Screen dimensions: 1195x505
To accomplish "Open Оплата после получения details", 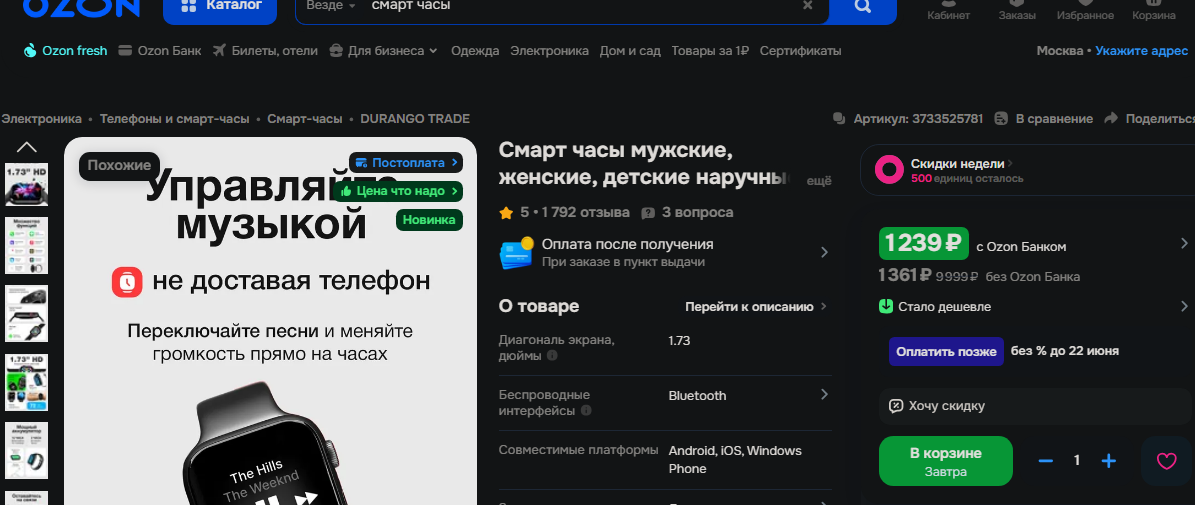I will tap(664, 253).
